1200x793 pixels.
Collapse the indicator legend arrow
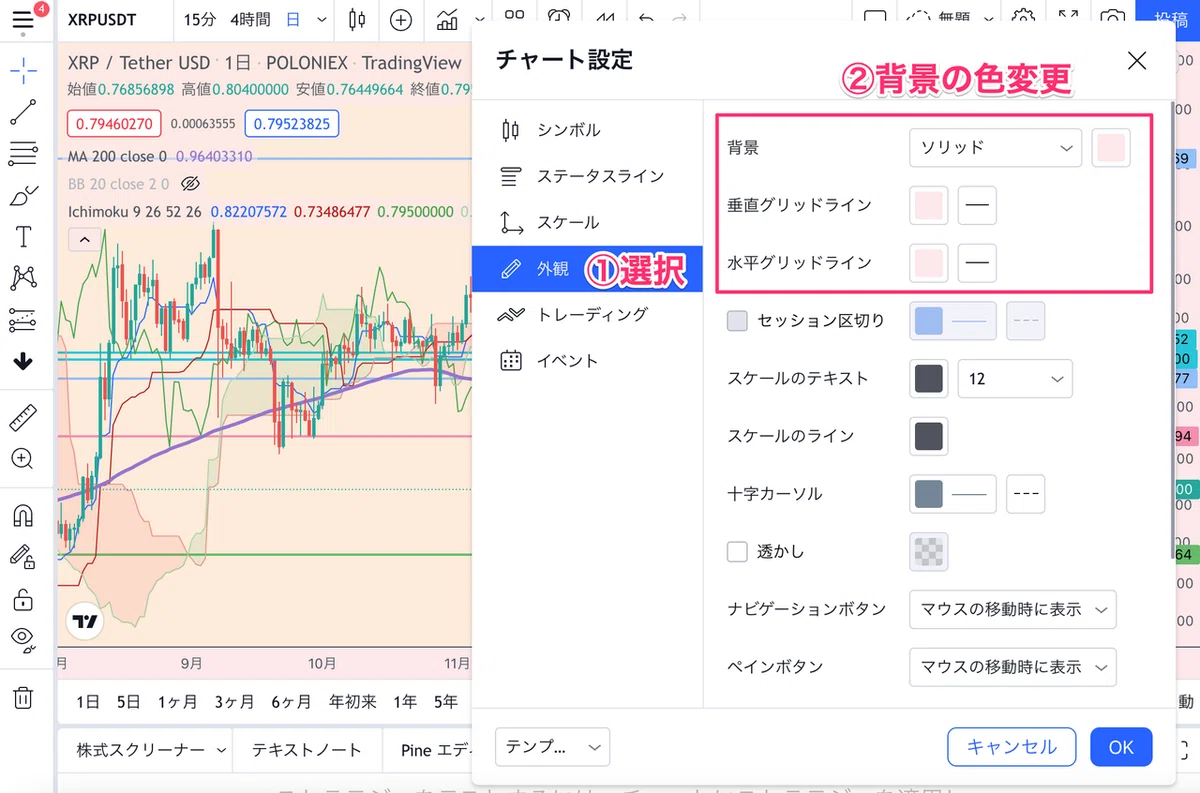[84, 240]
